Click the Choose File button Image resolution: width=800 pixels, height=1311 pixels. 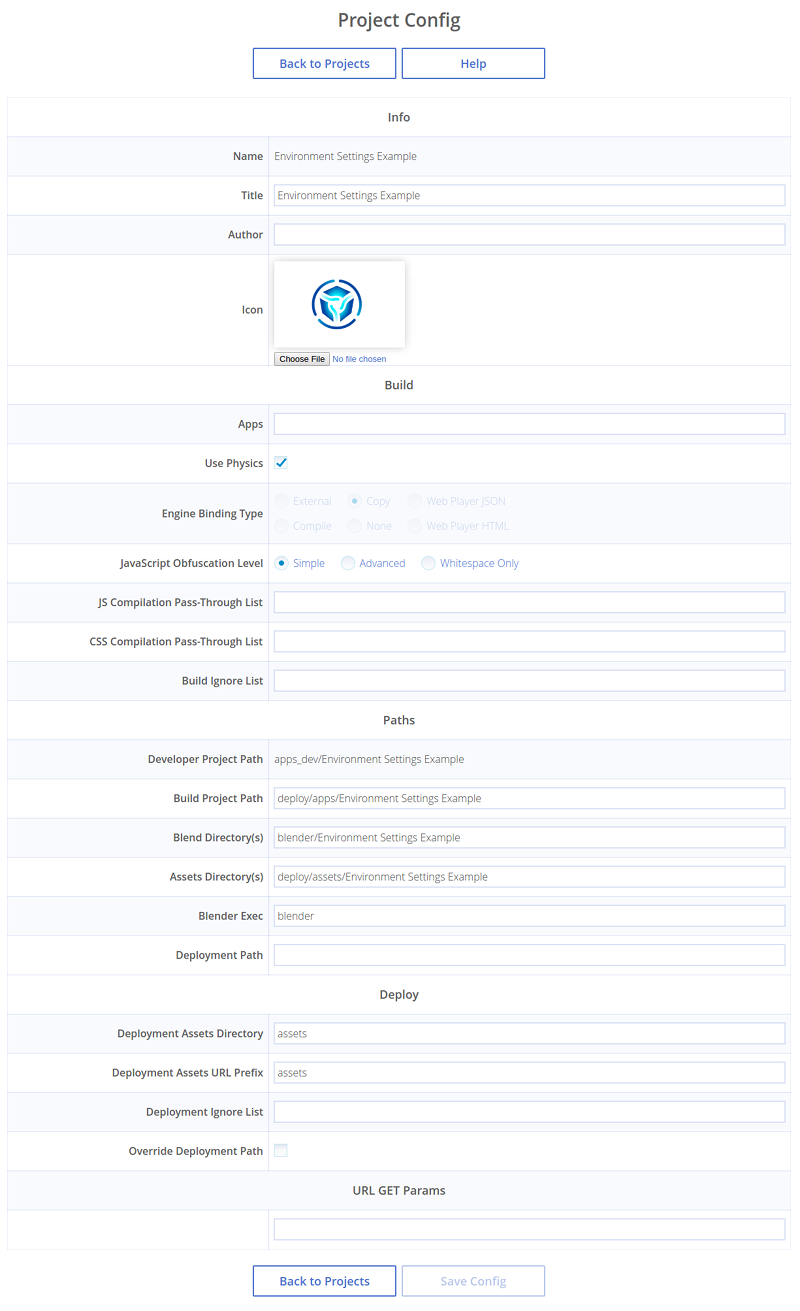coord(301,359)
